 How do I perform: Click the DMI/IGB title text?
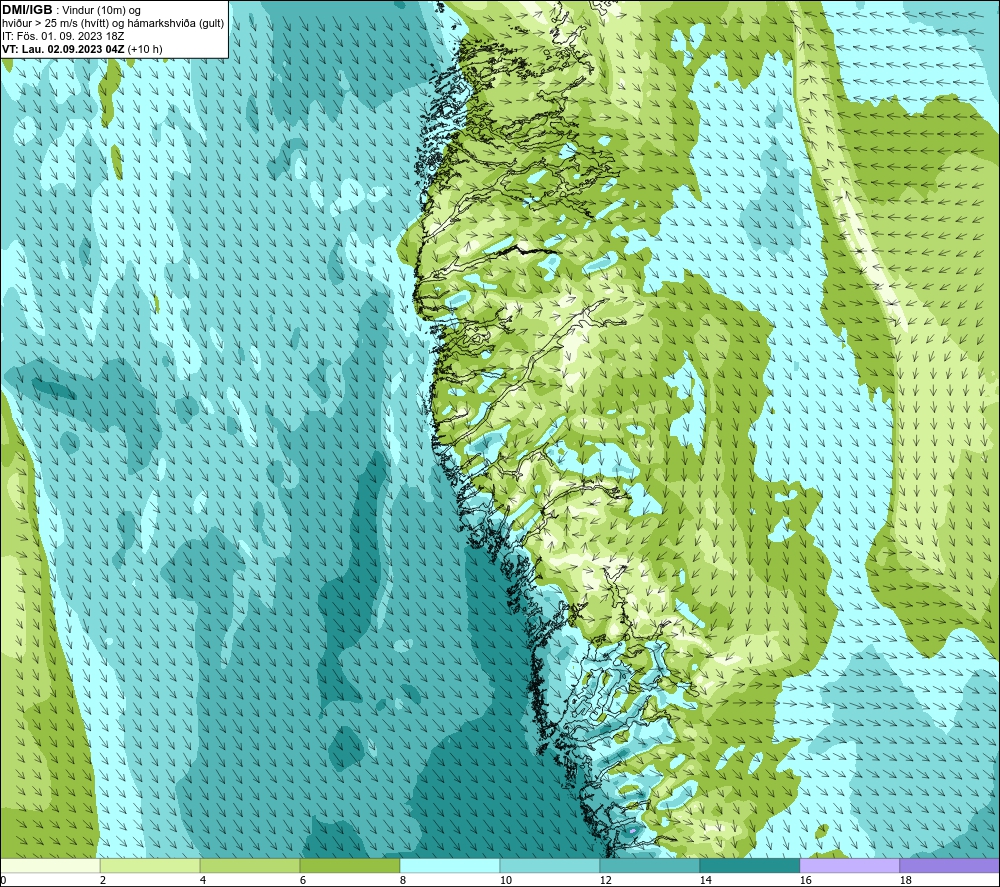(x=27, y=10)
